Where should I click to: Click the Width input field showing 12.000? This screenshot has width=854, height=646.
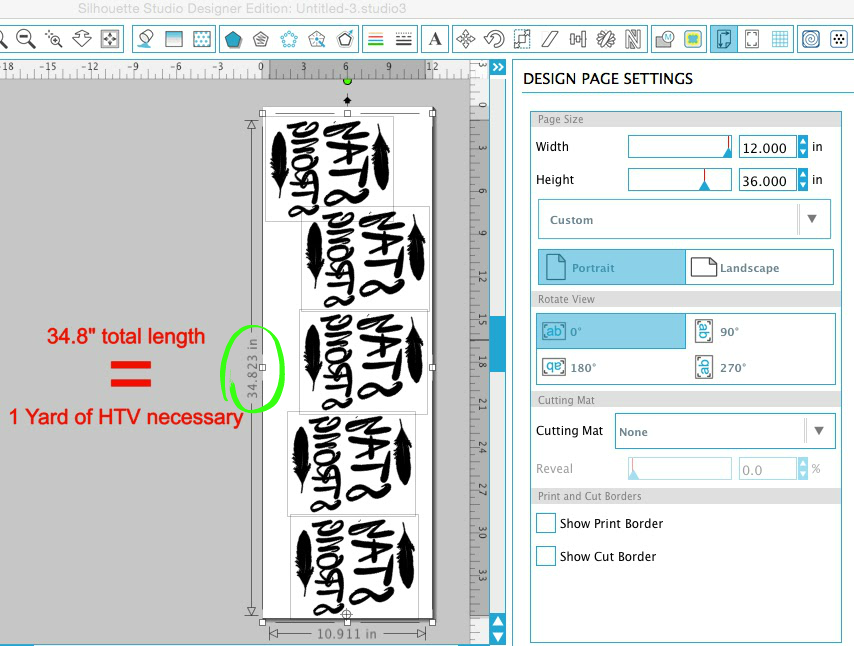768,148
